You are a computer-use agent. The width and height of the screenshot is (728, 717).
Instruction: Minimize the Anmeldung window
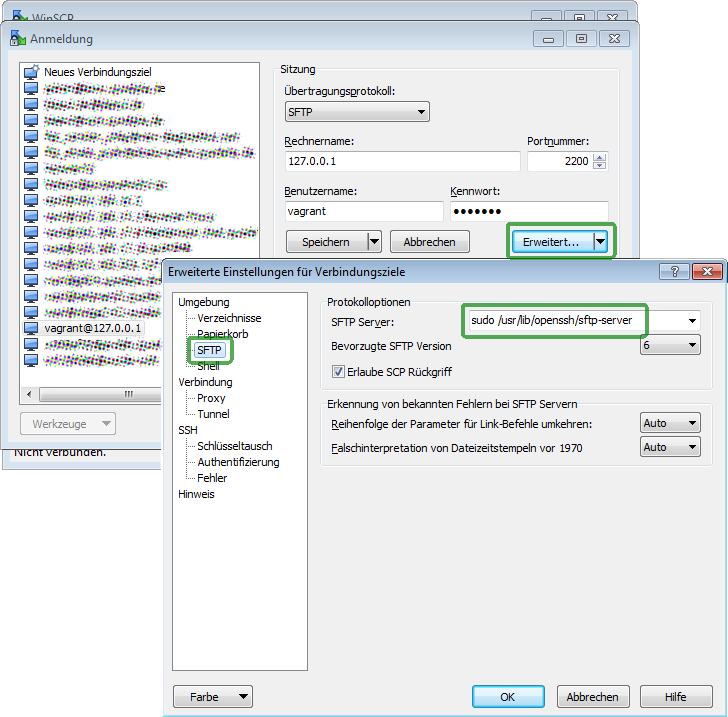click(548, 39)
